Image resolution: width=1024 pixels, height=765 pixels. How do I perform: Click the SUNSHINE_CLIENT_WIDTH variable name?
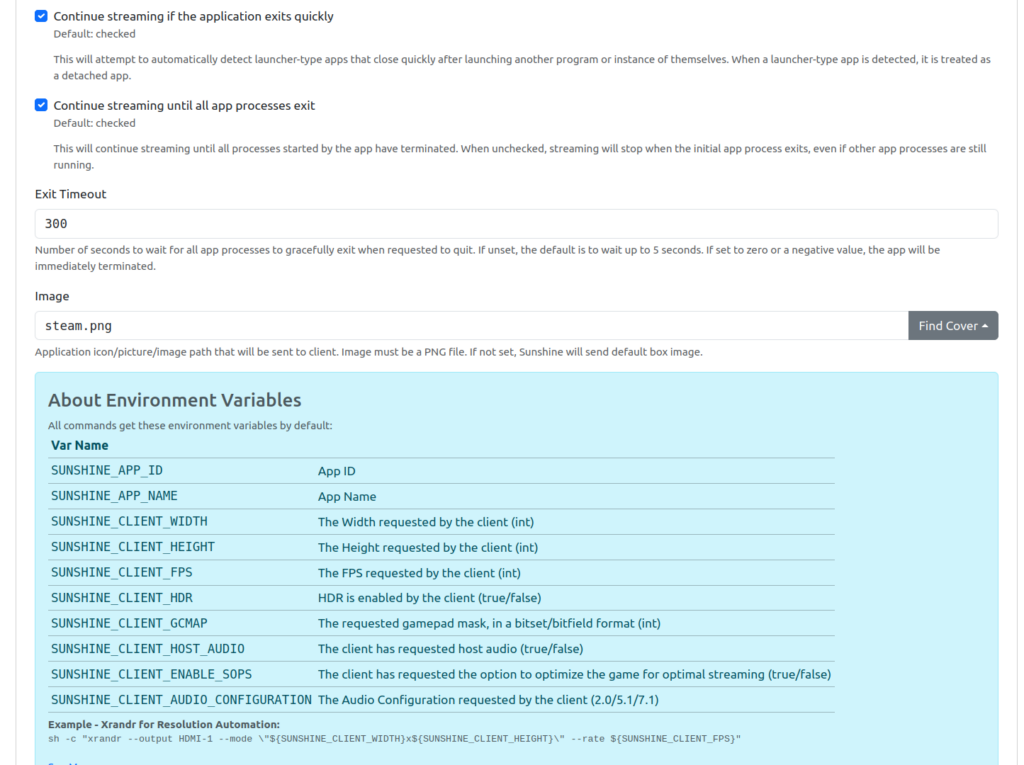[x=129, y=521]
